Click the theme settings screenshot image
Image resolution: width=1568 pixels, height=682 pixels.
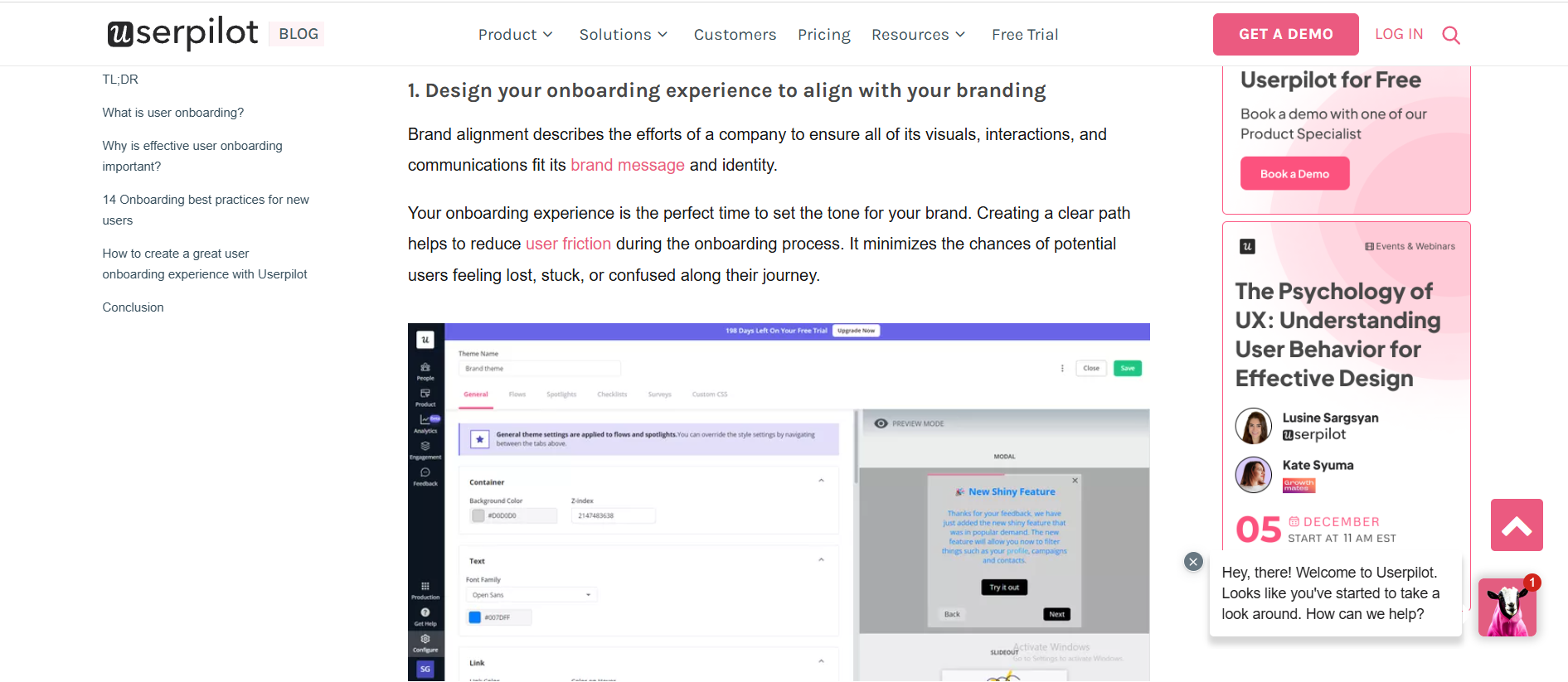[x=779, y=502]
